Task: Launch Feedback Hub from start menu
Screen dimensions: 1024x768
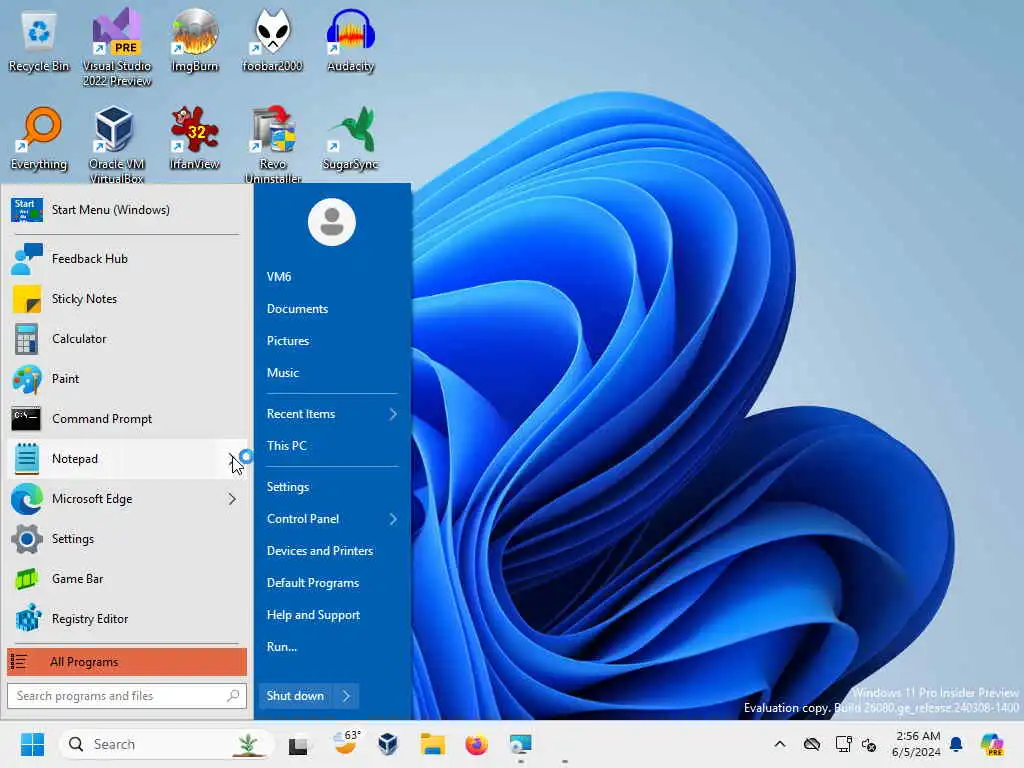Action: (x=127, y=259)
